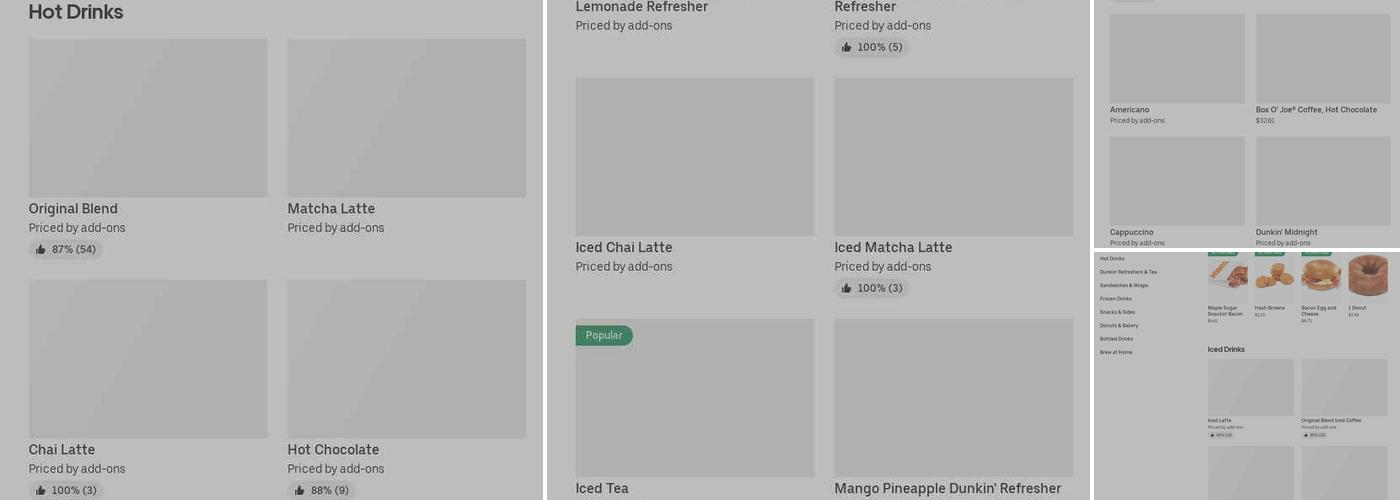The height and width of the screenshot is (500, 1400).
Task: Click the thumbs-up rating under Original Blend
Action: pyautogui.click(x=66, y=250)
